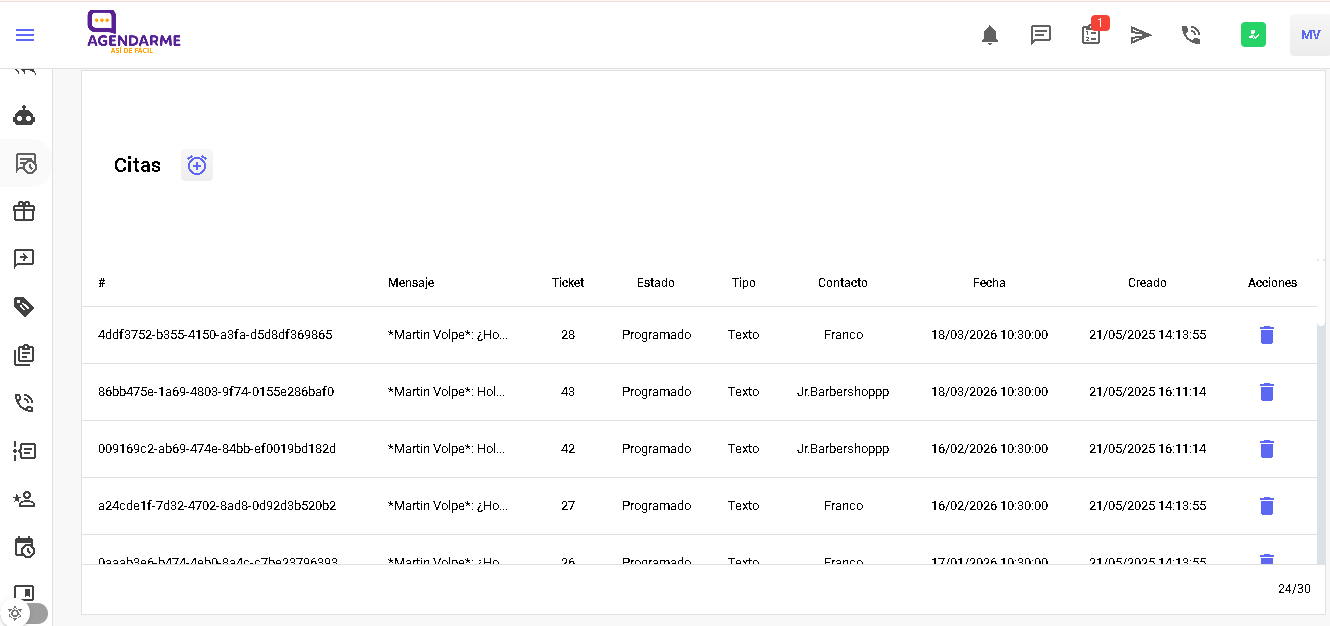
Task: Click the Estado column header
Action: coord(656,283)
